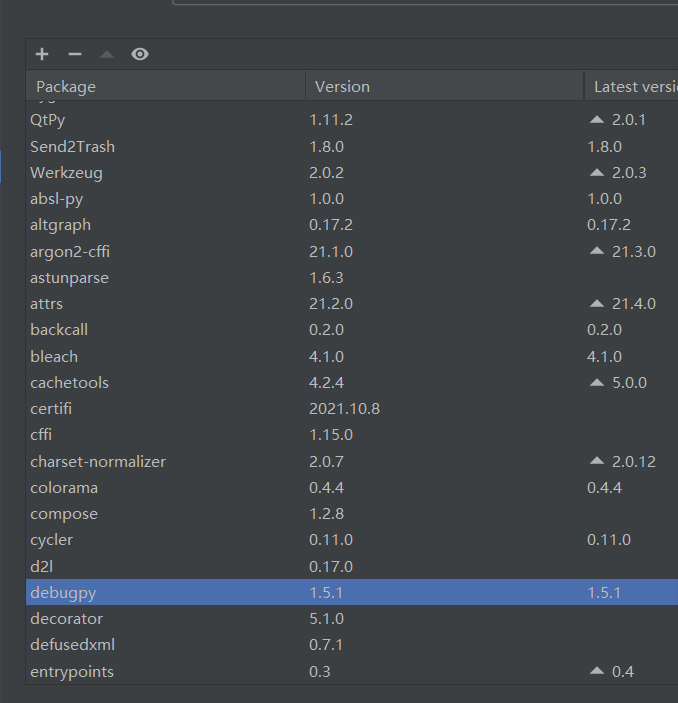
Task: Select the compose package row
Action: (x=352, y=513)
